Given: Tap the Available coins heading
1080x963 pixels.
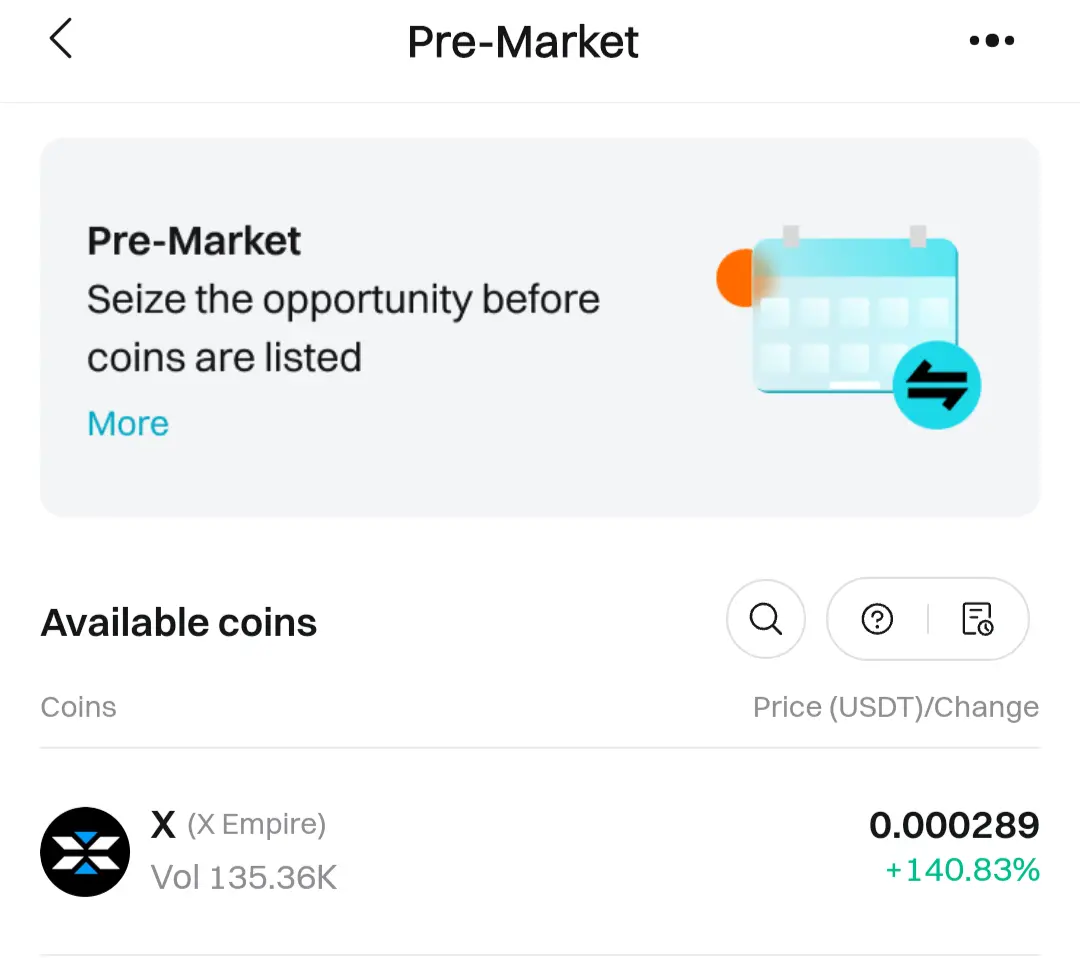Looking at the screenshot, I should [x=179, y=623].
